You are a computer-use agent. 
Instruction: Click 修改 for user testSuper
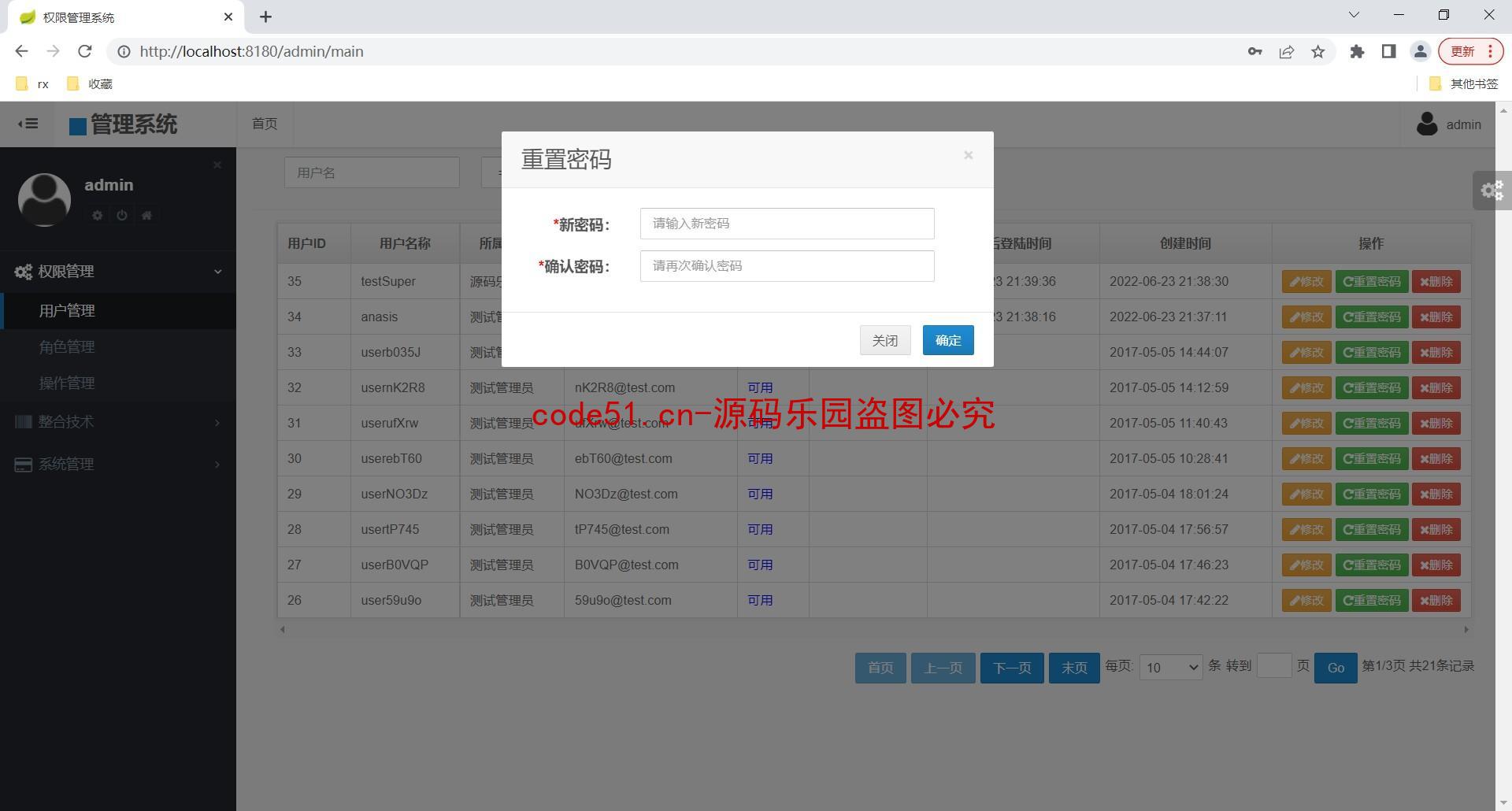pos(1306,281)
